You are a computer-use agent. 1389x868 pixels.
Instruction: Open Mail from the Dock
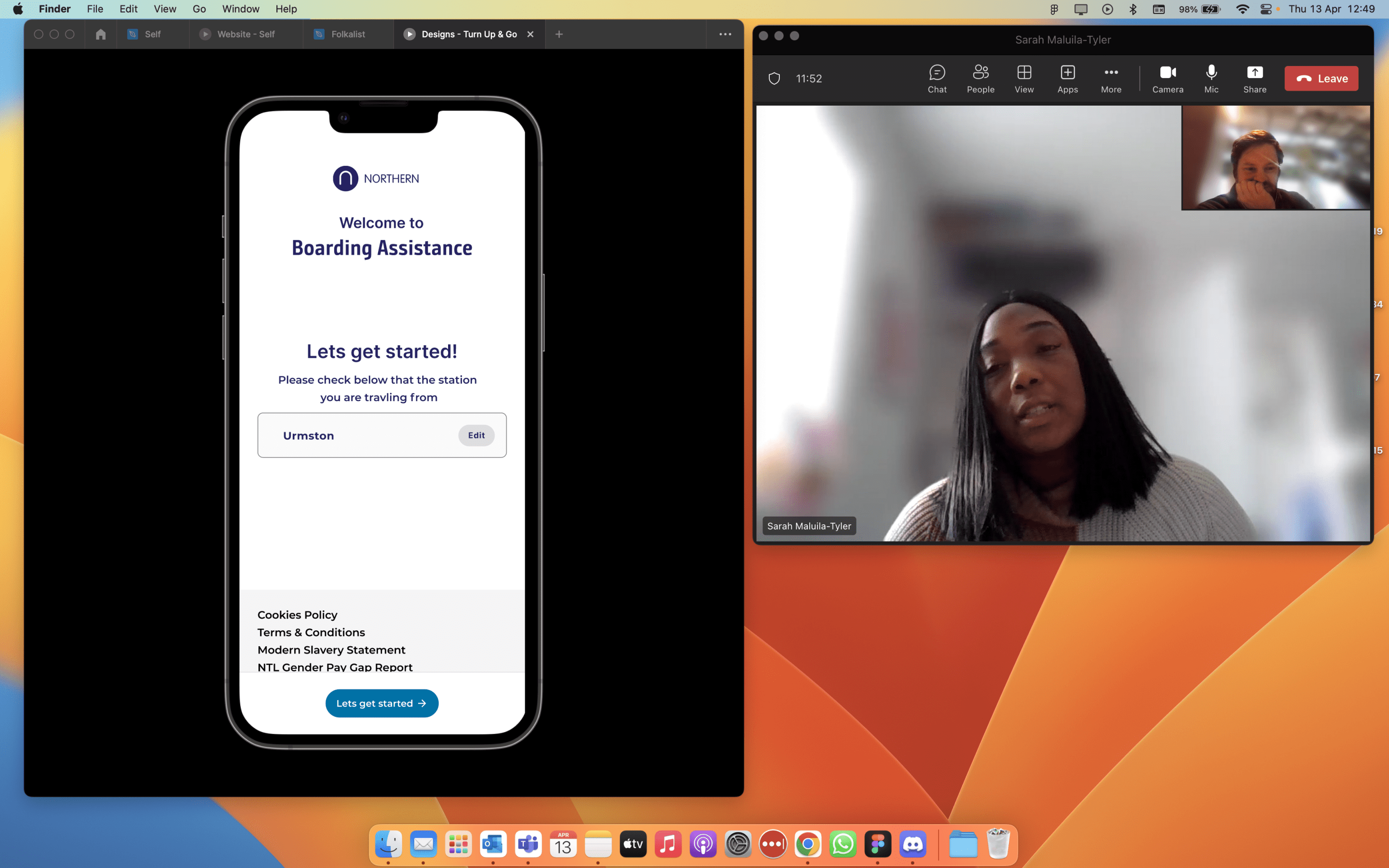click(x=423, y=844)
